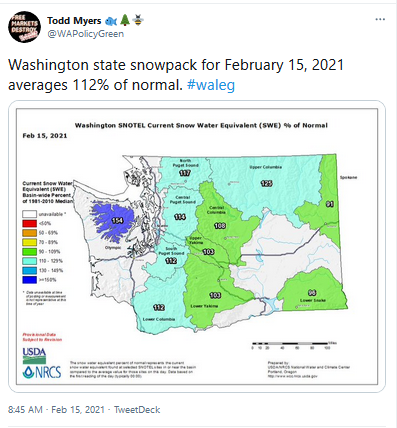Click the yellow 70-89% legend swatch
Image resolution: width=397 pixels, height=428 pixels.
(x=29, y=242)
